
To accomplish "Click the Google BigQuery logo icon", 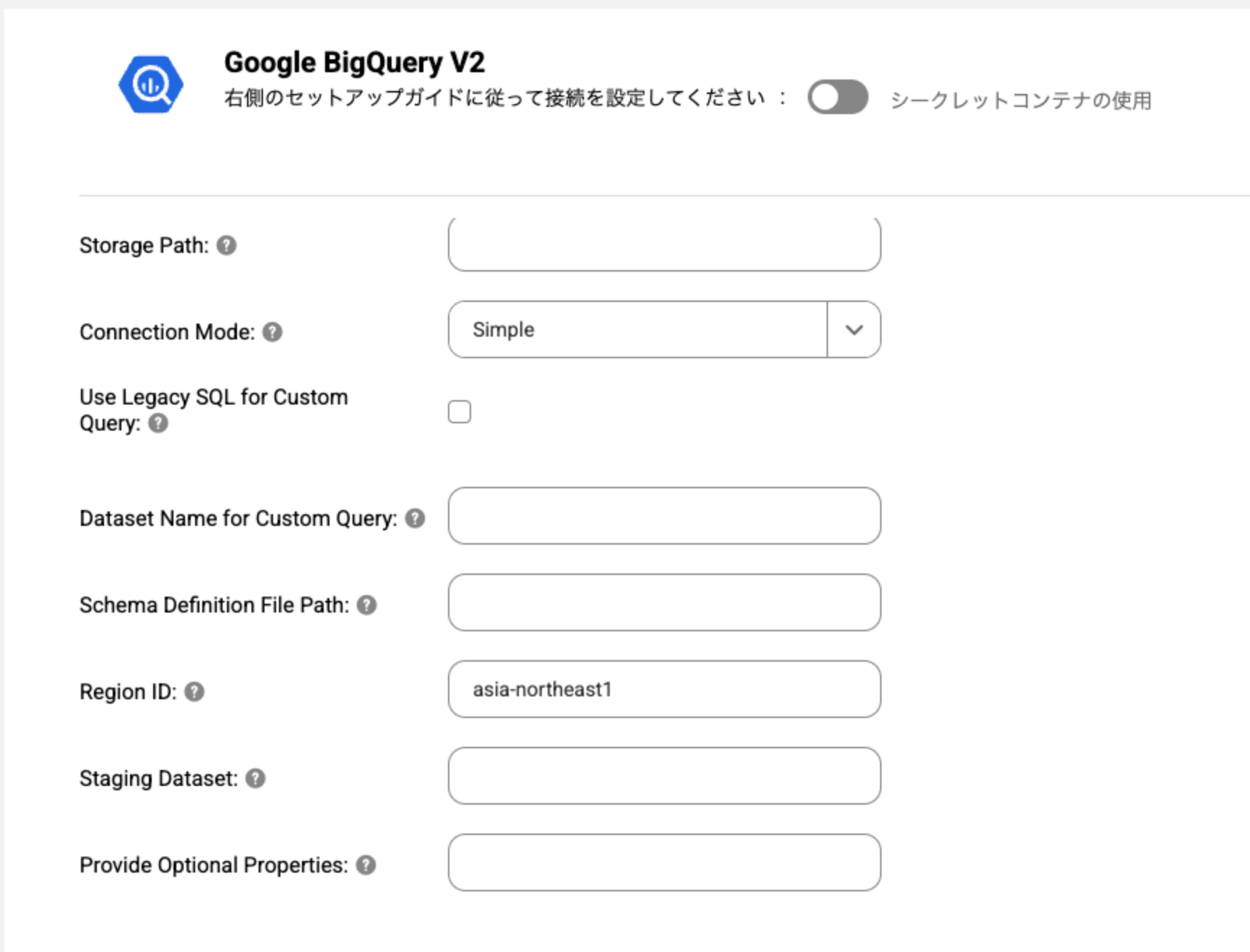I will pyautogui.click(x=151, y=85).
